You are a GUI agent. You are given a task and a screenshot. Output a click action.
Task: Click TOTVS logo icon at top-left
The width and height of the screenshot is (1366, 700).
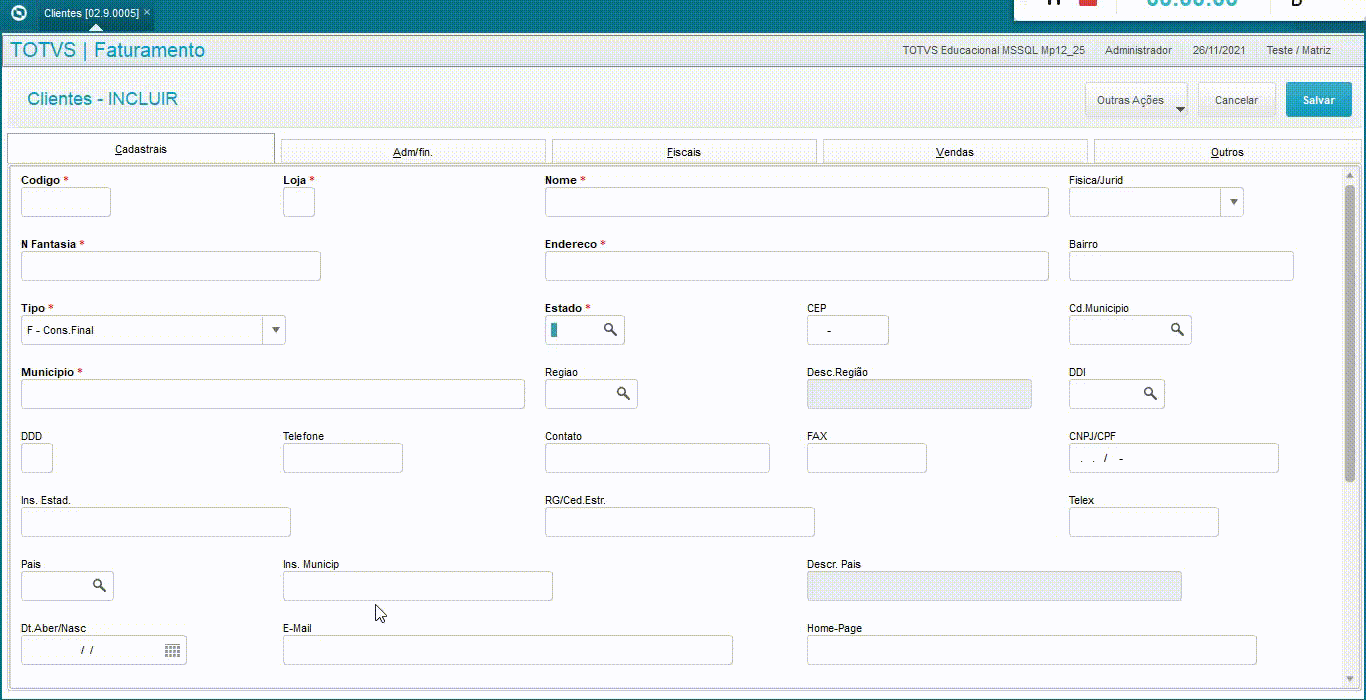click(x=18, y=13)
